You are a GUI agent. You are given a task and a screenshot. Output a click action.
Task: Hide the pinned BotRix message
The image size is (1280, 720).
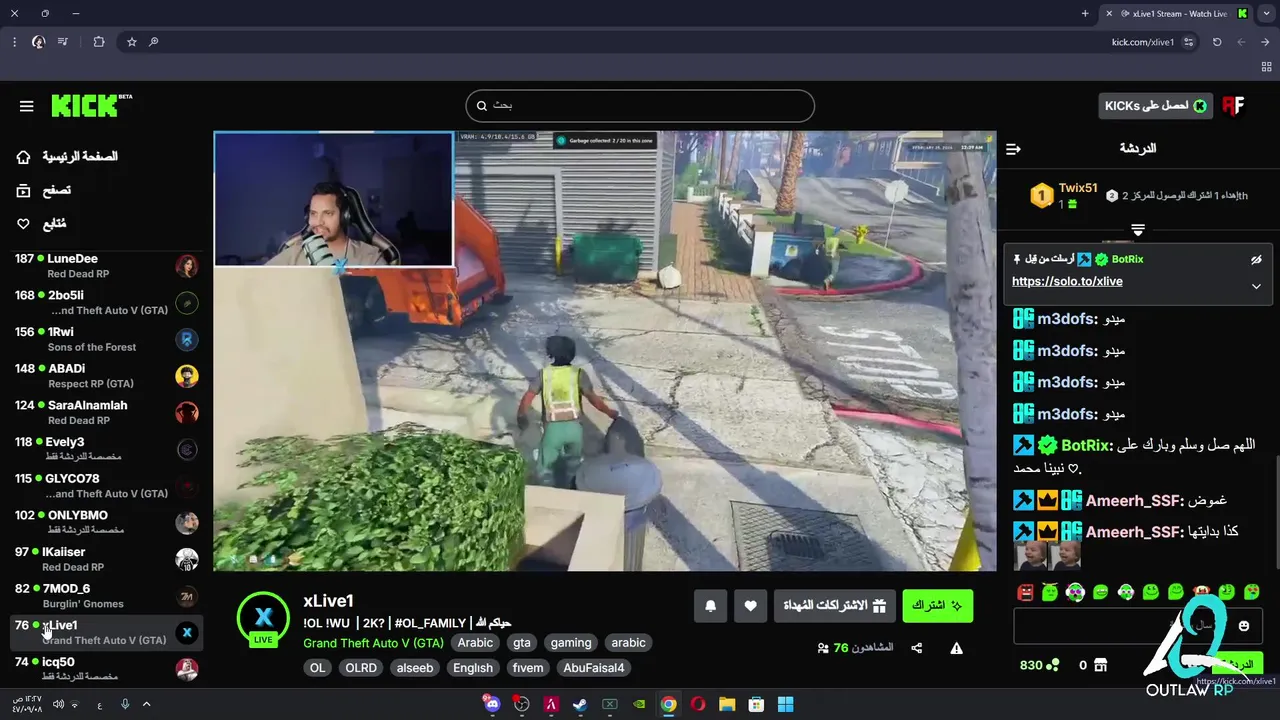[x=1256, y=260]
